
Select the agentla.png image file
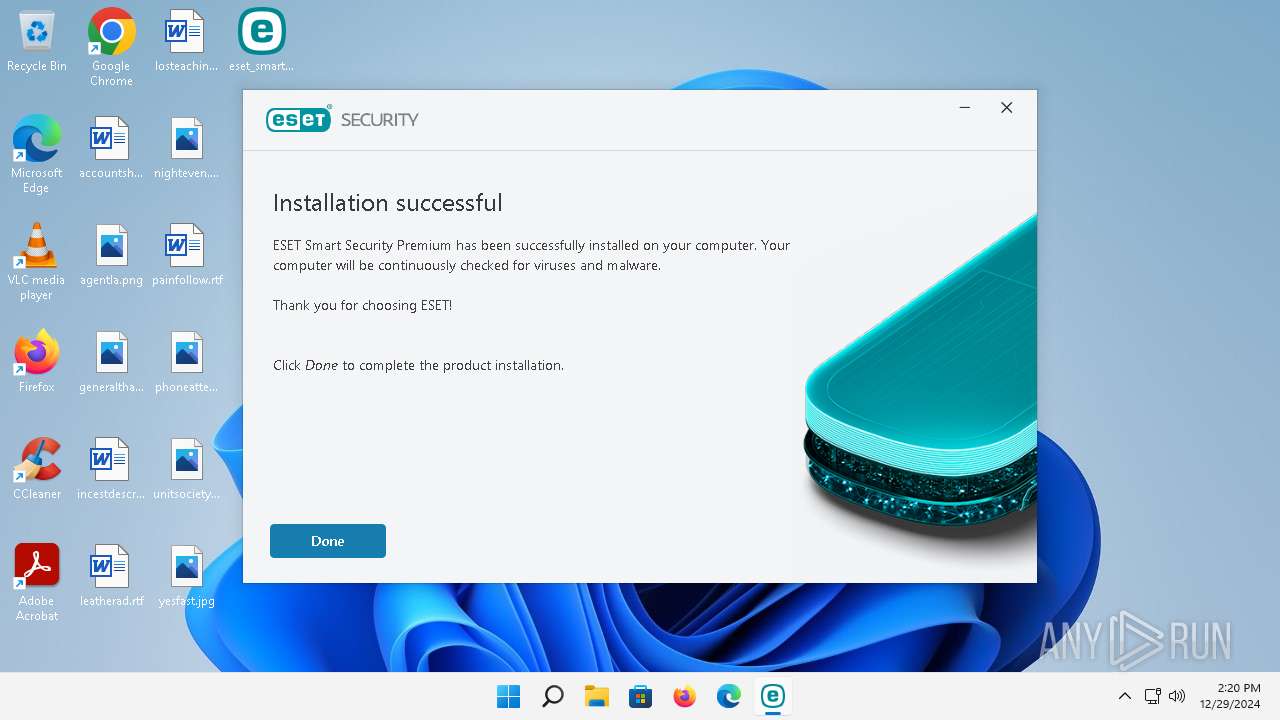111,256
